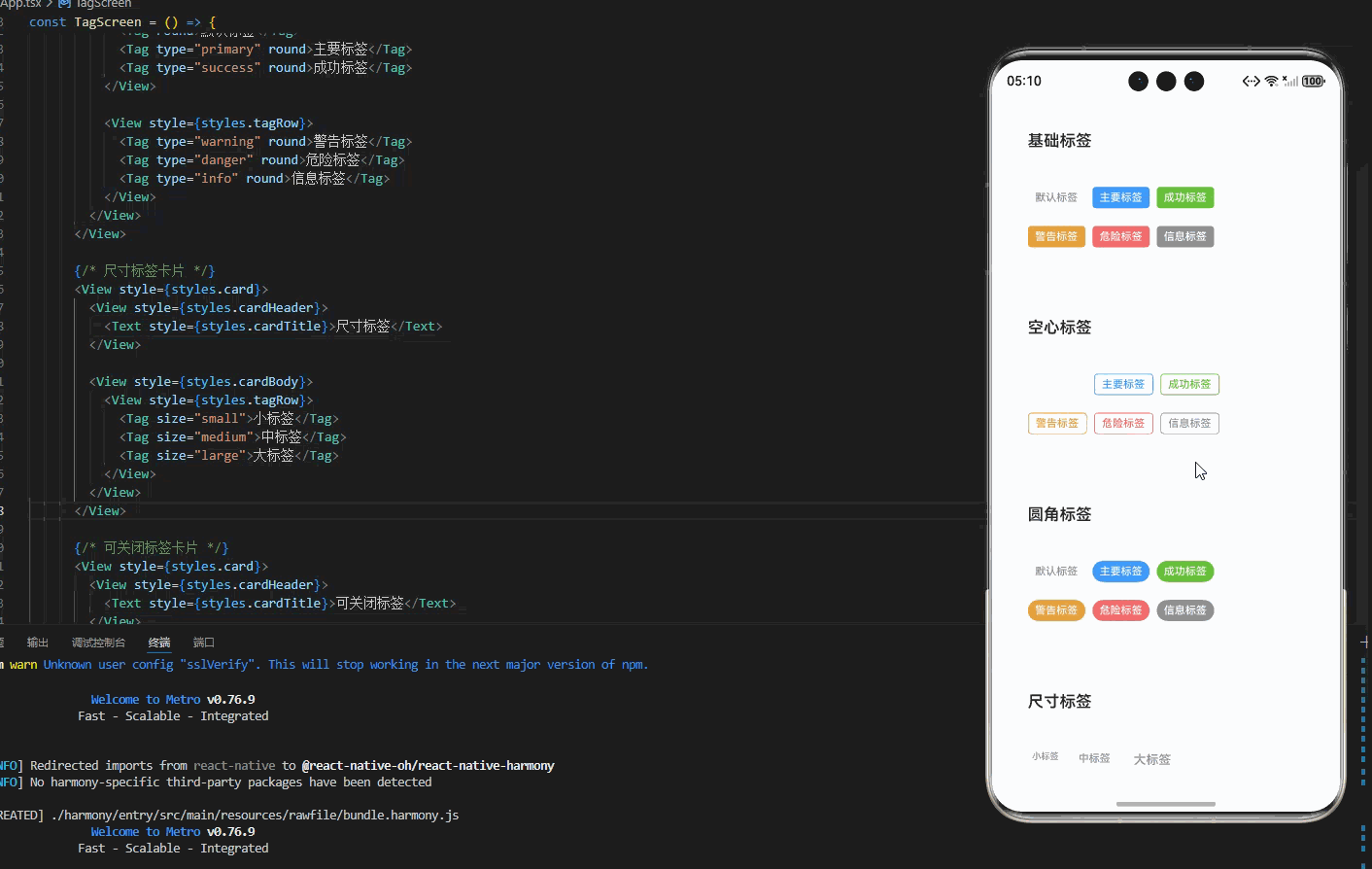Screen dimensions: 1372x869
Task: Click the 基础标签 card heading on phone
Action: tap(1059, 141)
